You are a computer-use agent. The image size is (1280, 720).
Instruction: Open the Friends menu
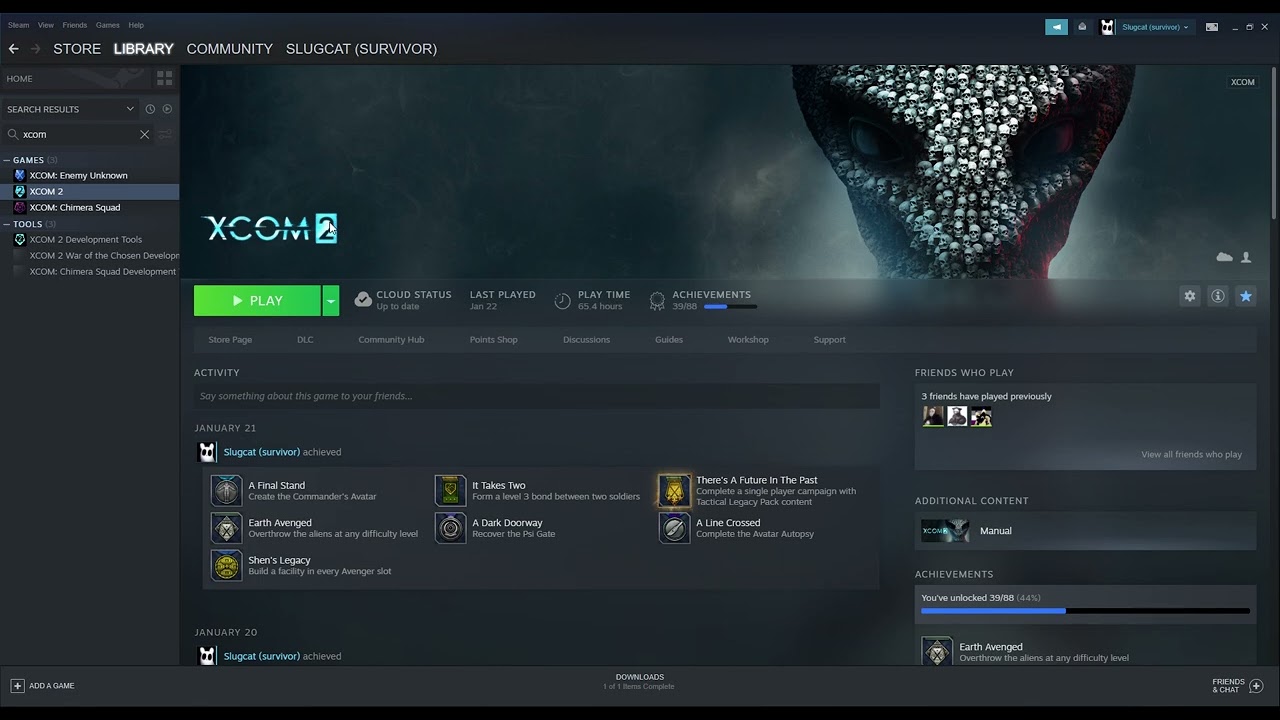tap(74, 25)
